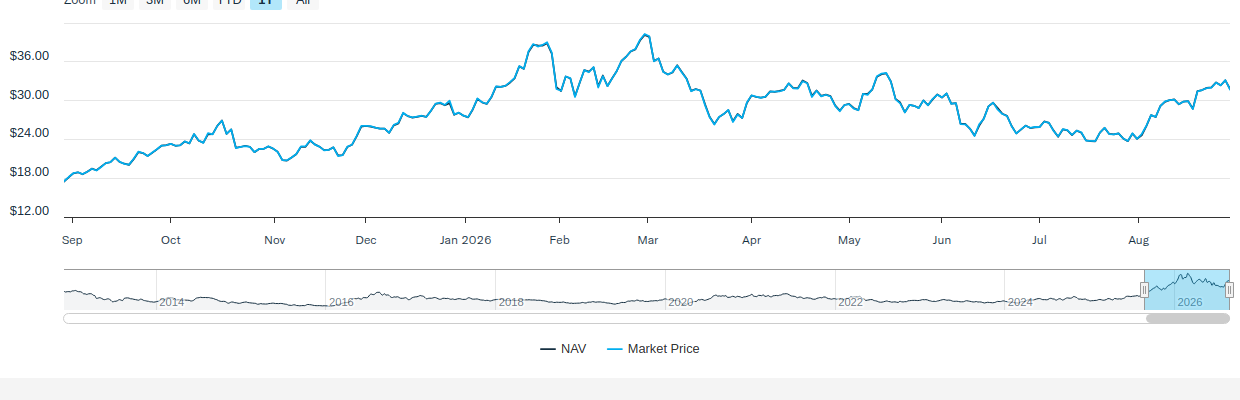Click the $24.00 y-axis label

point(29,133)
